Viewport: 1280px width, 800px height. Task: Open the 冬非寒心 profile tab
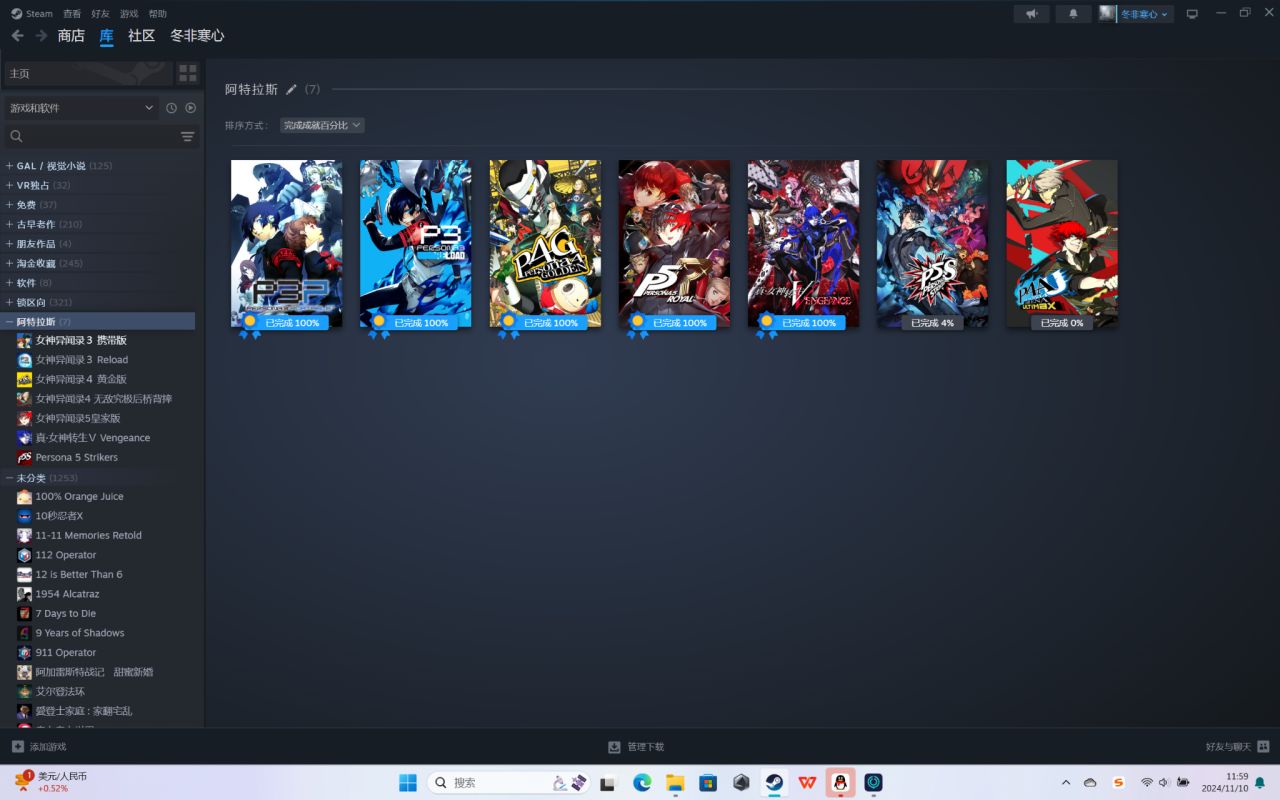point(197,36)
